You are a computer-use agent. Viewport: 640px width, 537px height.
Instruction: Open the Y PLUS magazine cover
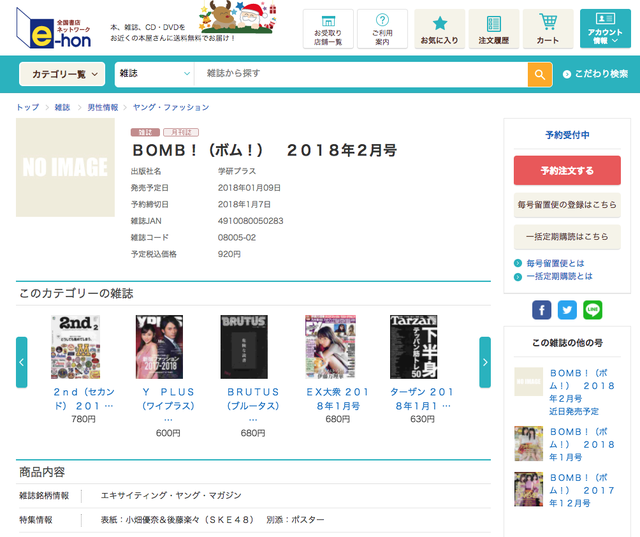click(159, 347)
